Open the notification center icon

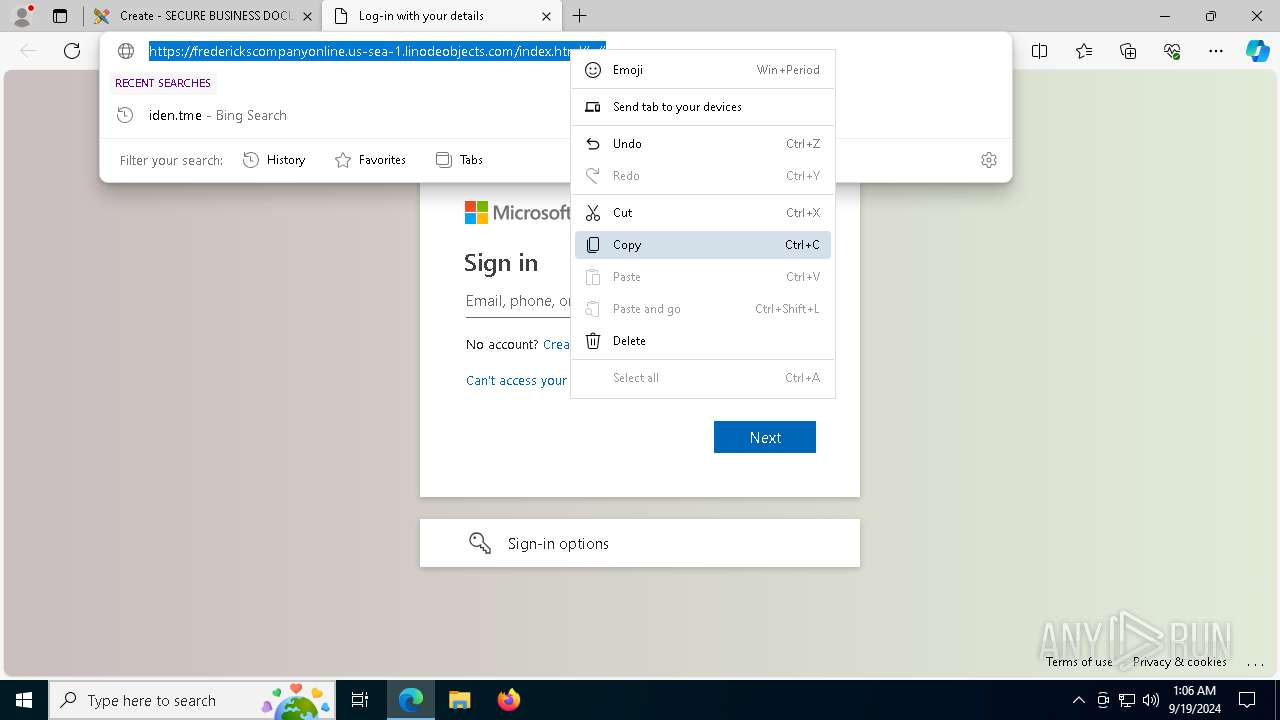click(x=1247, y=700)
